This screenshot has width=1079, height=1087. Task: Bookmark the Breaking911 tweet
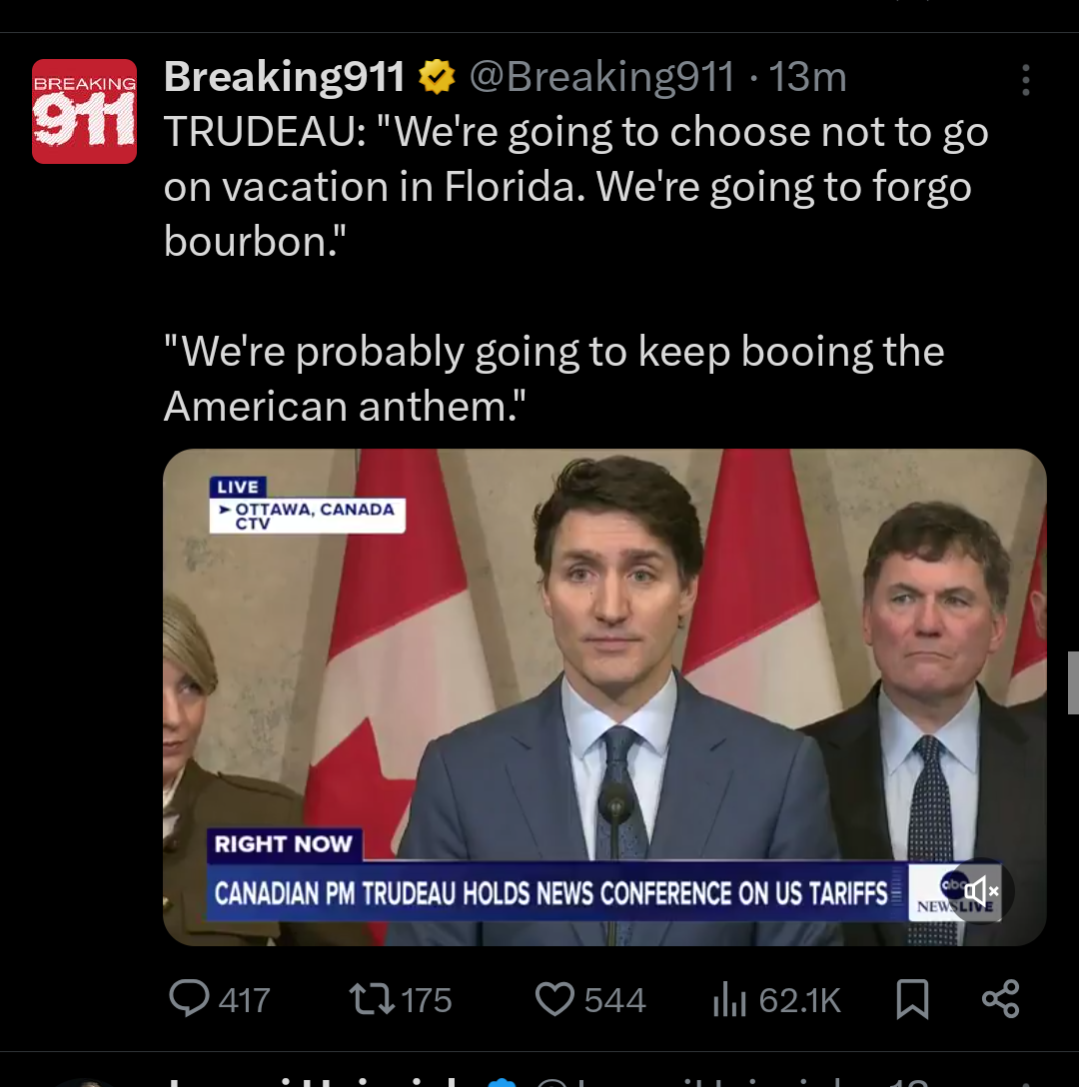[x=912, y=998]
